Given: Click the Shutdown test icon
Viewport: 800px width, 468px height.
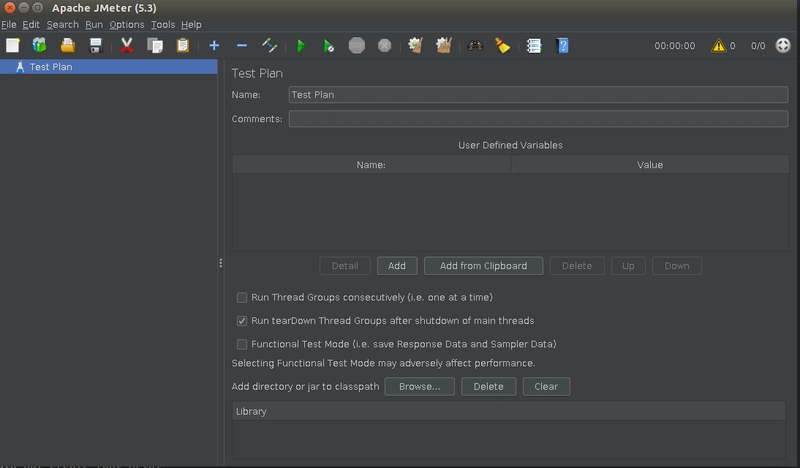Looking at the screenshot, I should 385,46.
